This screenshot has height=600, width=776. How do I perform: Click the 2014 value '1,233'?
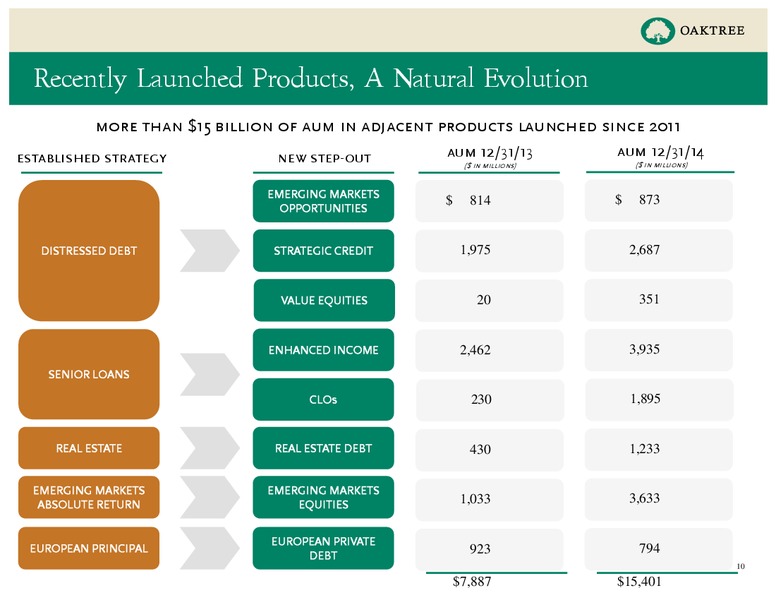[645, 449]
